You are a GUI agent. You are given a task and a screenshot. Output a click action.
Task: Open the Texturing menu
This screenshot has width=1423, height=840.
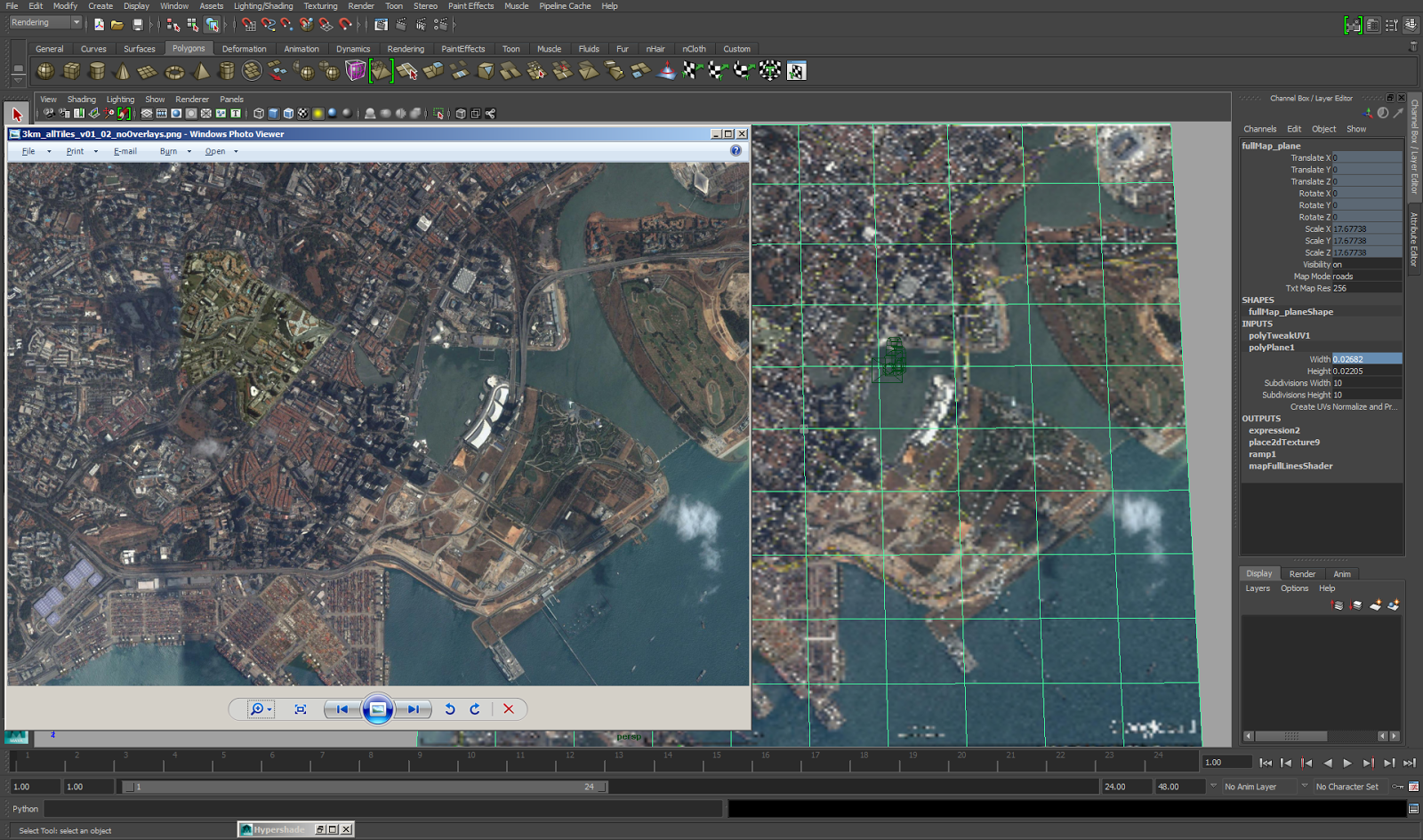(x=320, y=6)
